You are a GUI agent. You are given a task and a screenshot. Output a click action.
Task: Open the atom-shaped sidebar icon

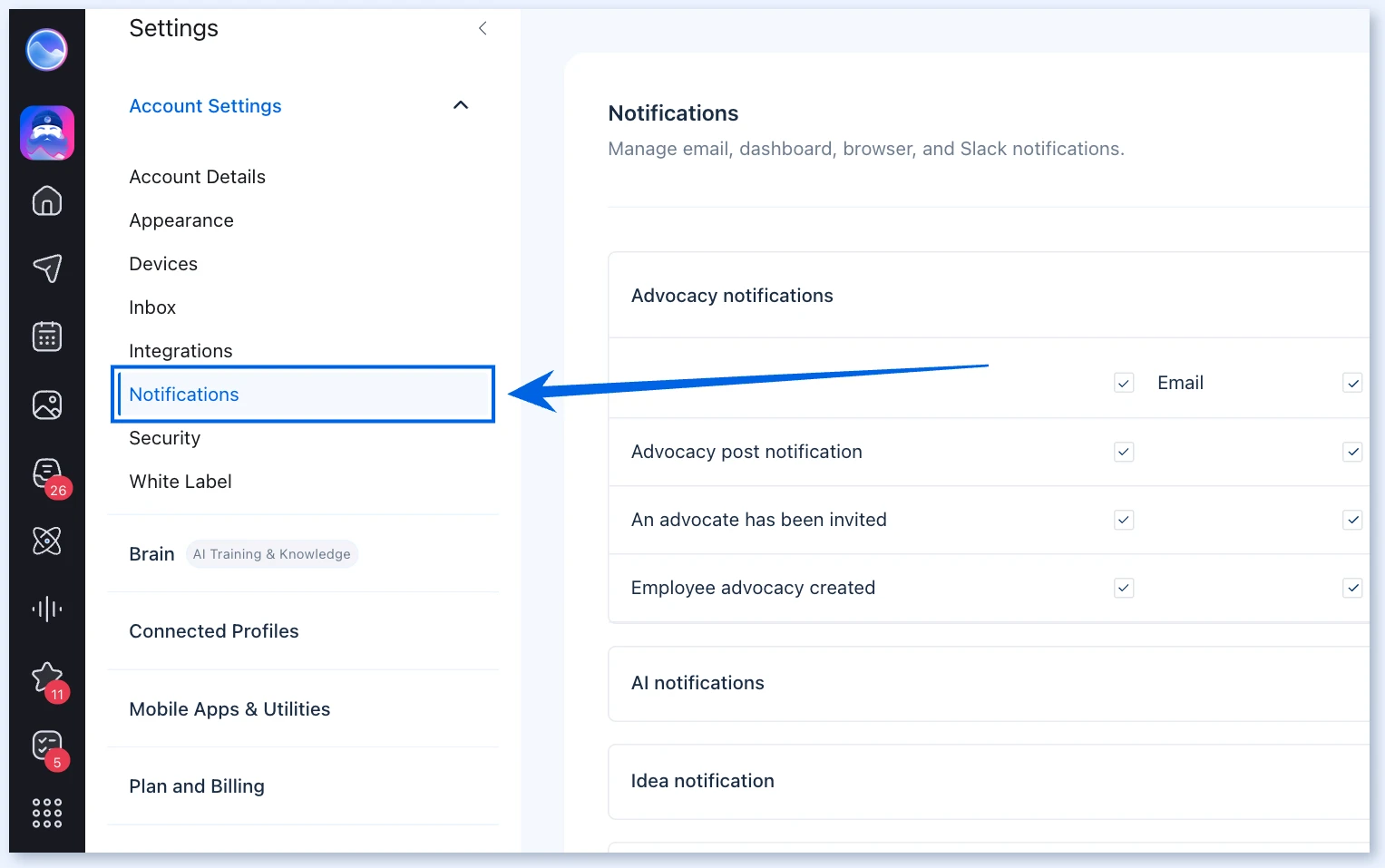pyautogui.click(x=47, y=541)
